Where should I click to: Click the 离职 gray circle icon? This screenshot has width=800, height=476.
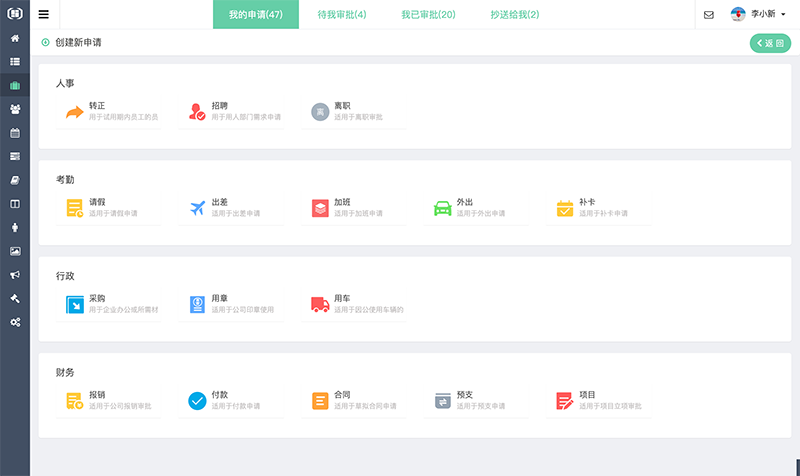click(x=320, y=112)
